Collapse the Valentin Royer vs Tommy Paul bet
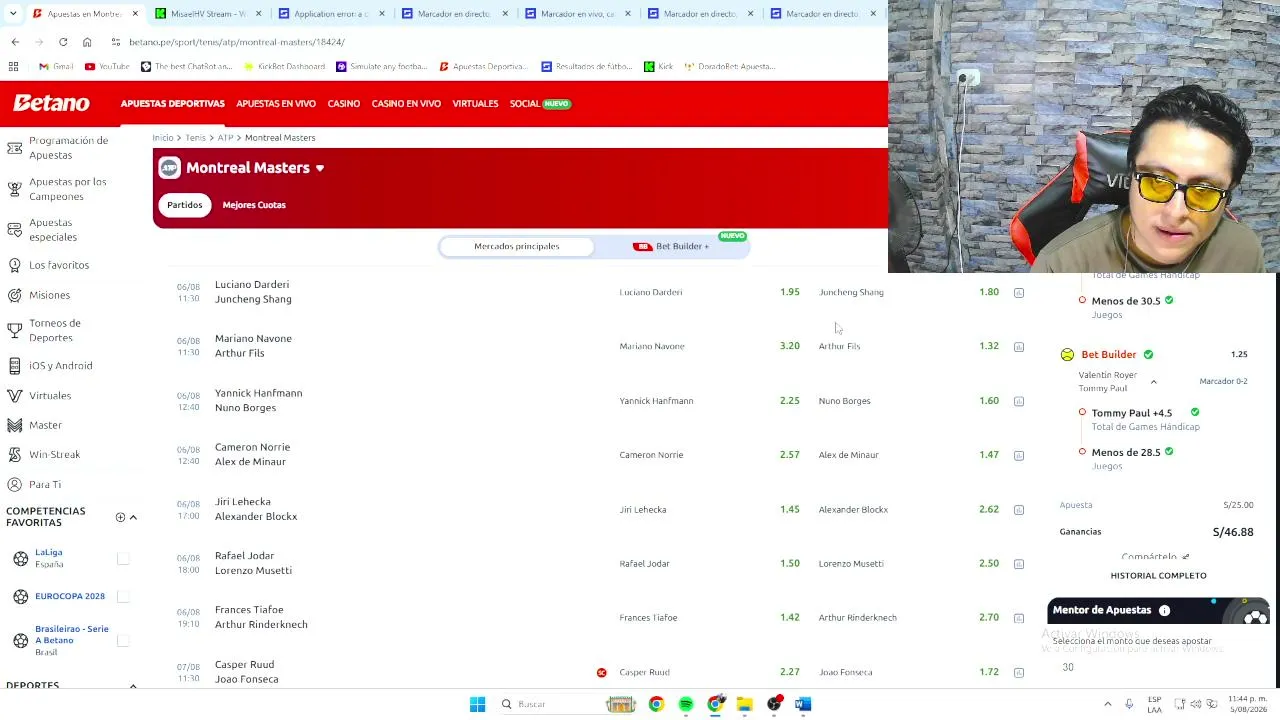Image resolution: width=1280 pixels, height=720 pixels. click(1153, 382)
